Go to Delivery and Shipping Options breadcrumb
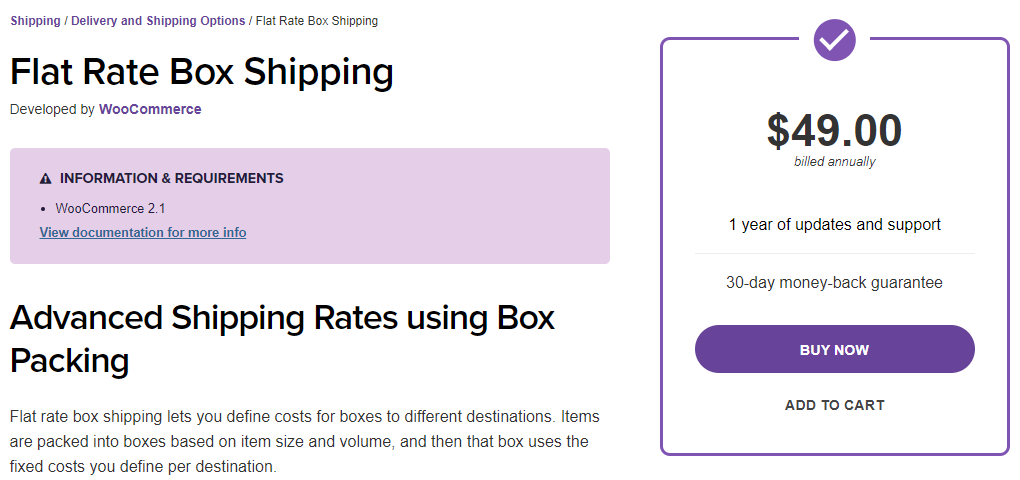1020x480 pixels. pyautogui.click(x=158, y=21)
